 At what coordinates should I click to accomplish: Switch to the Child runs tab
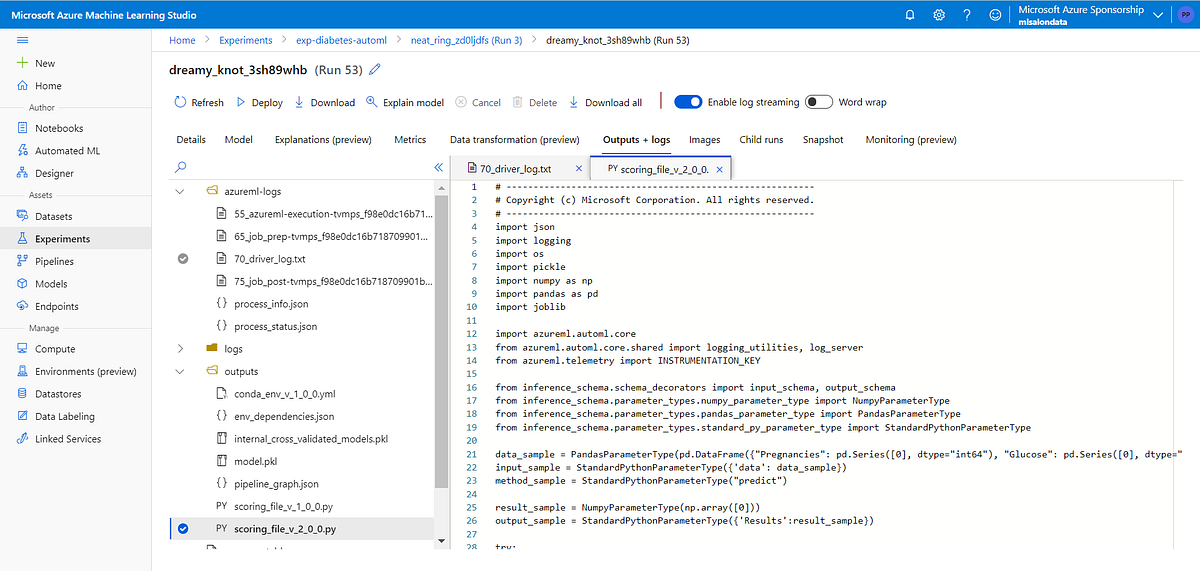click(762, 140)
